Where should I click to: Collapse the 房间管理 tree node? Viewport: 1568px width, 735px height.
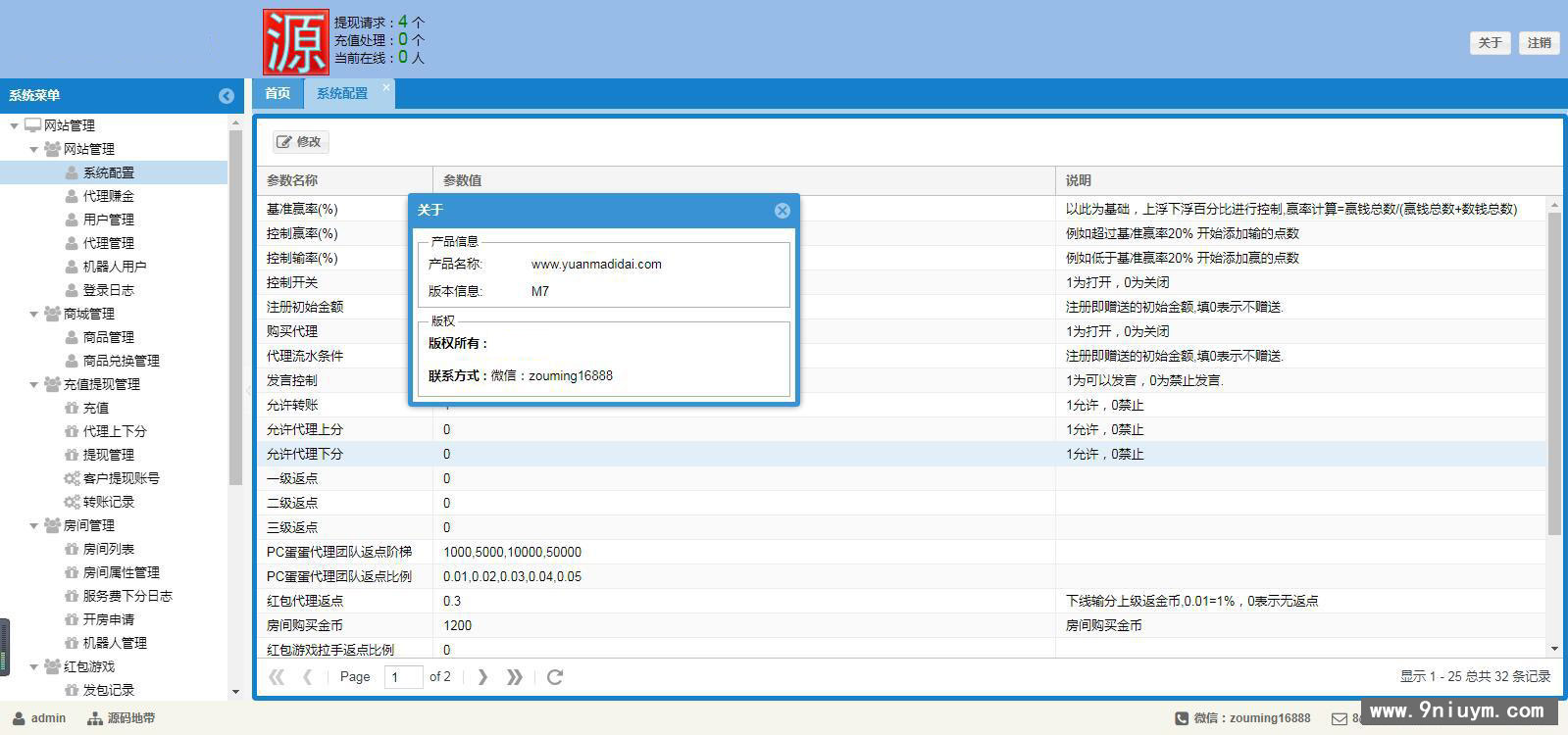33,525
